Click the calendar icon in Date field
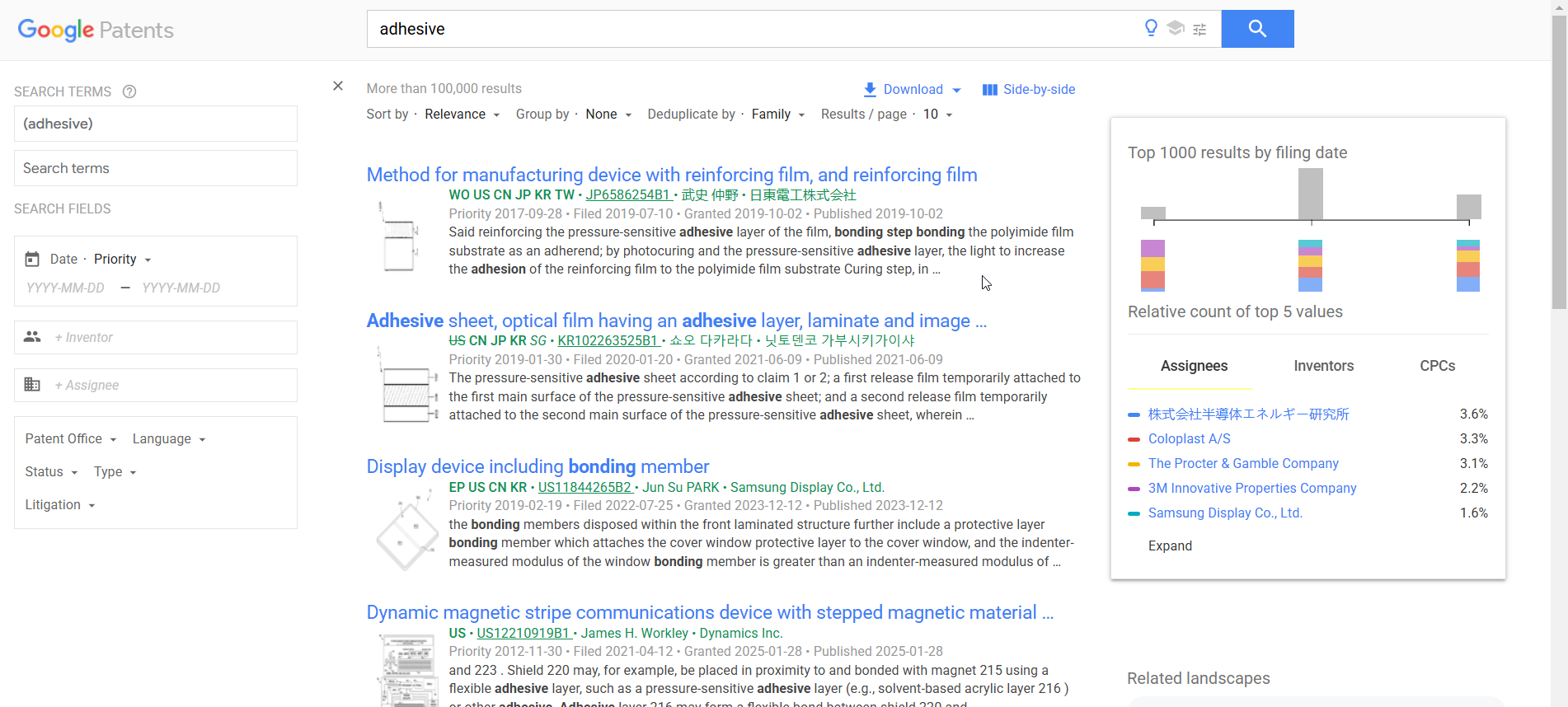Screen dimensions: 1568x707 click(32, 259)
